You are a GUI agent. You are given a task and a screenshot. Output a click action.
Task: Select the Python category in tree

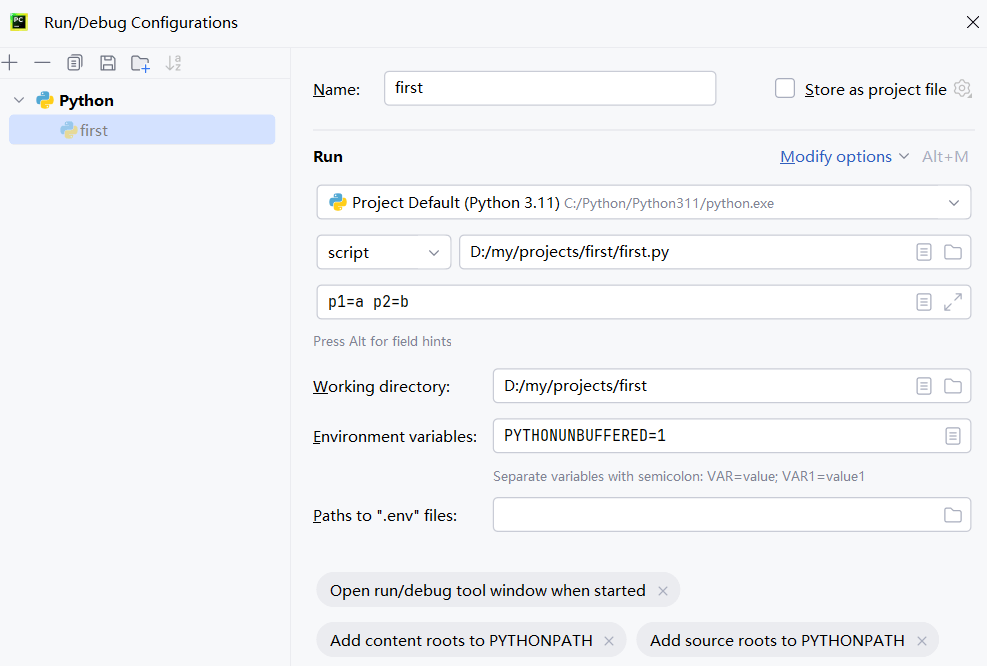86,100
